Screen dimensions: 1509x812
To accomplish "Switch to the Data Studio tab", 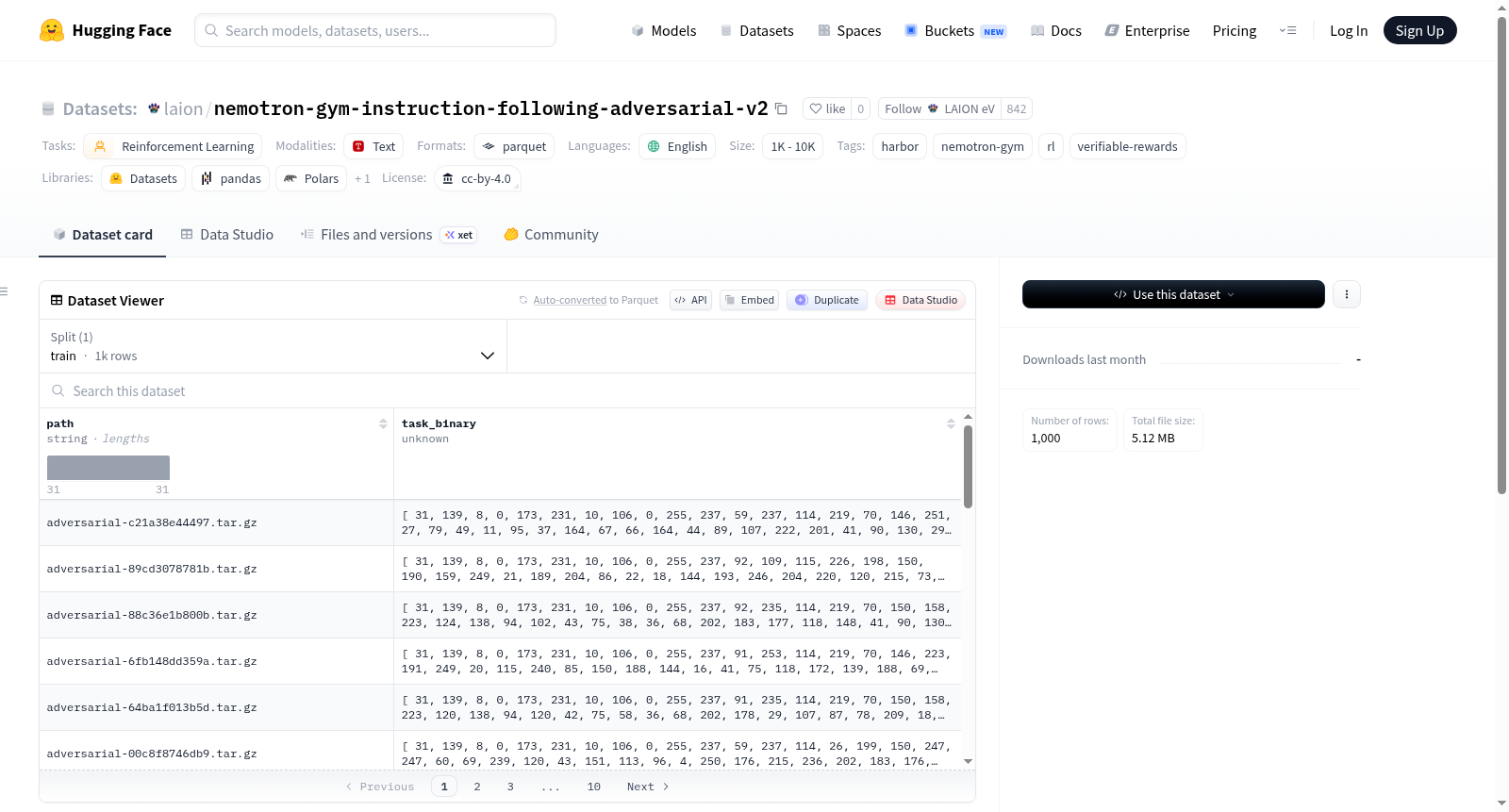I will (x=227, y=235).
